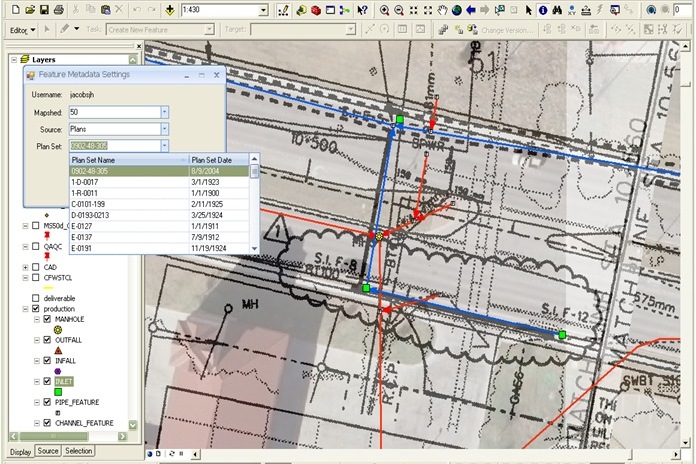Open the map scale 1:430 dropdown
This screenshot has height=464, width=696.
pos(264,10)
